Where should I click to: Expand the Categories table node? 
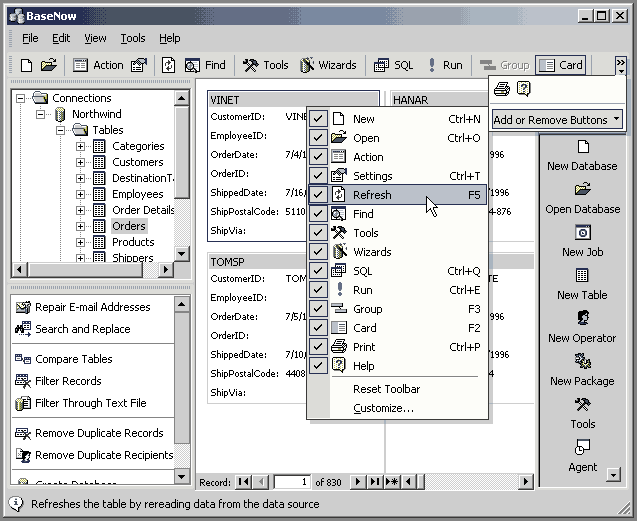pos(80,146)
